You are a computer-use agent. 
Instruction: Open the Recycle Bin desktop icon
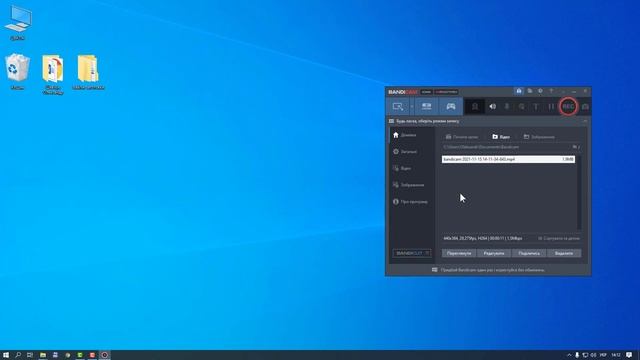click(x=17, y=71)
